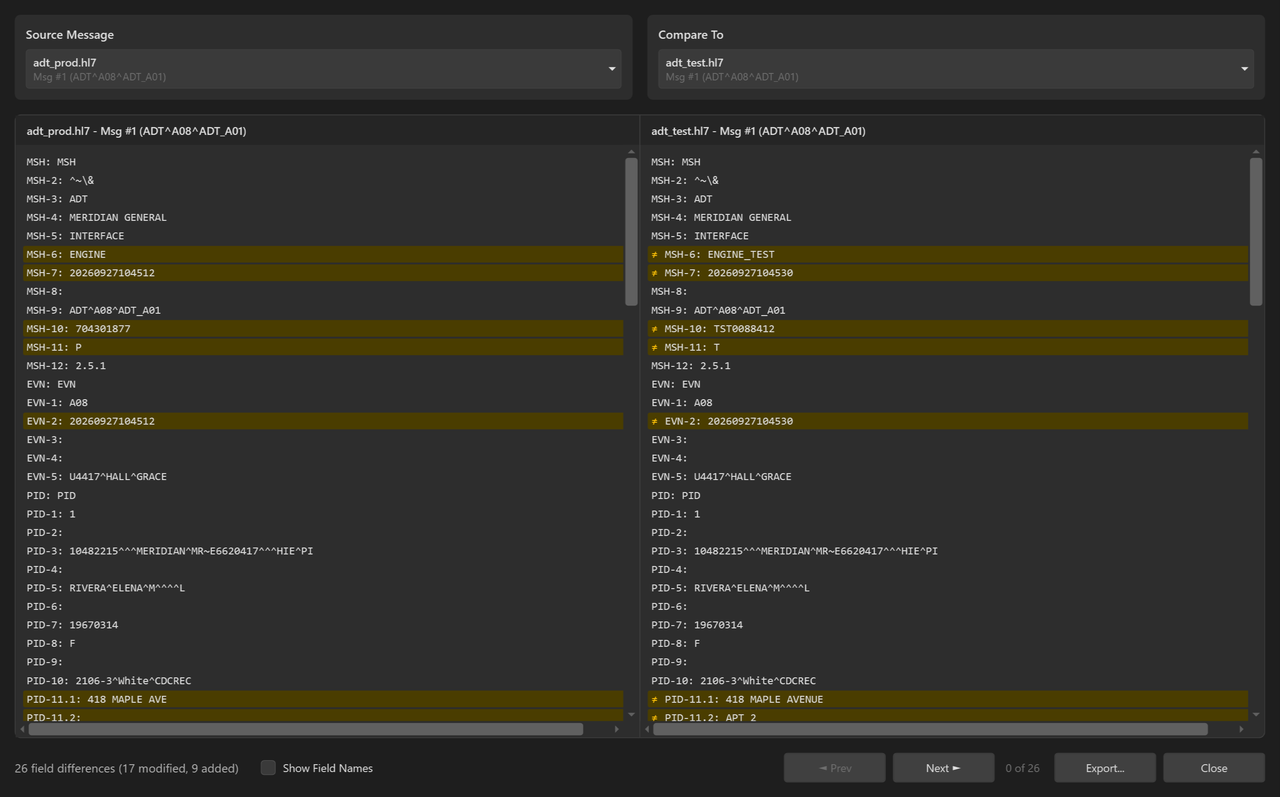The width and height of the screenshot is (1280, 797).
Task: Click the not-equal icon beside MSH-11: T
Action: pos(654,347)
